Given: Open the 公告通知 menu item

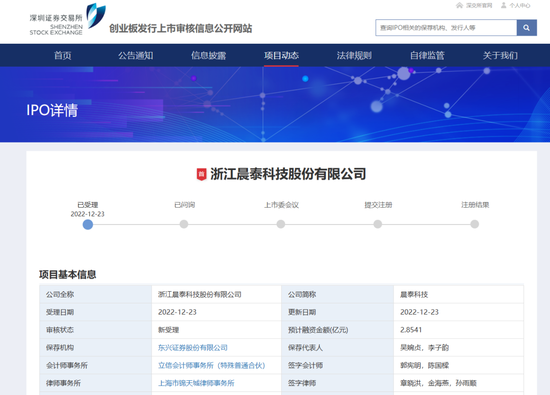Looking at the screenshot, I should coord(135,55).
